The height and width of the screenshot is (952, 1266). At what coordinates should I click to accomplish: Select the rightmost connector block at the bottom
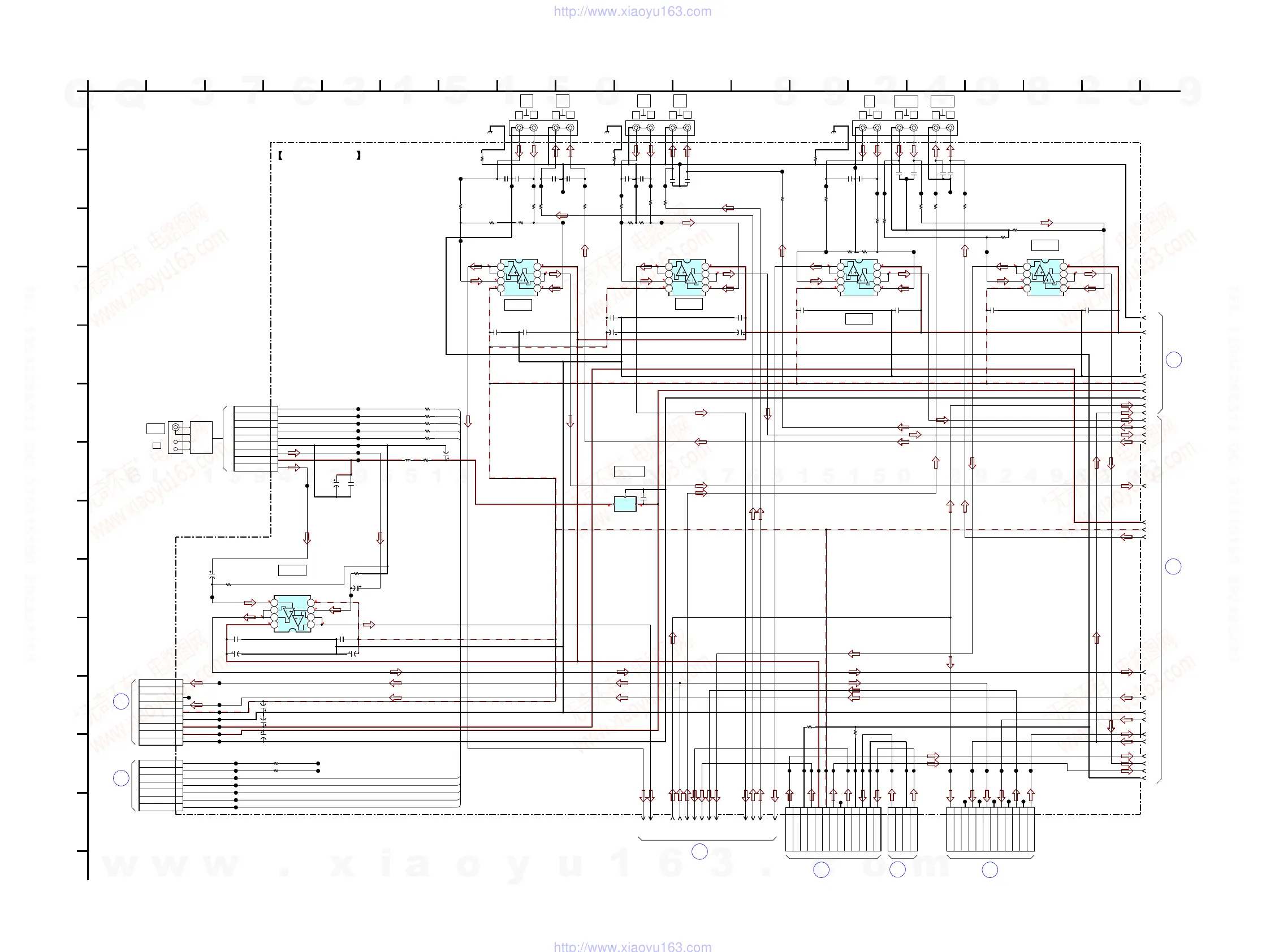coord(990,829)
